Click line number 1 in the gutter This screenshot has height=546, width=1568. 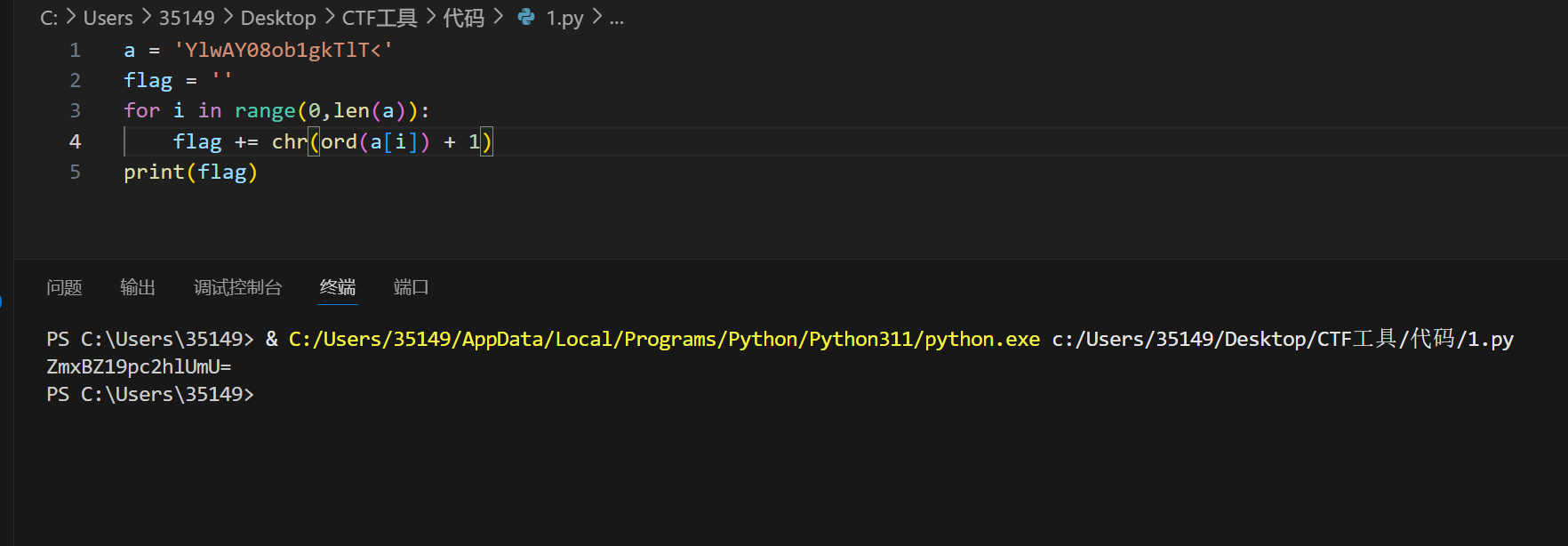tap(76, 50)
